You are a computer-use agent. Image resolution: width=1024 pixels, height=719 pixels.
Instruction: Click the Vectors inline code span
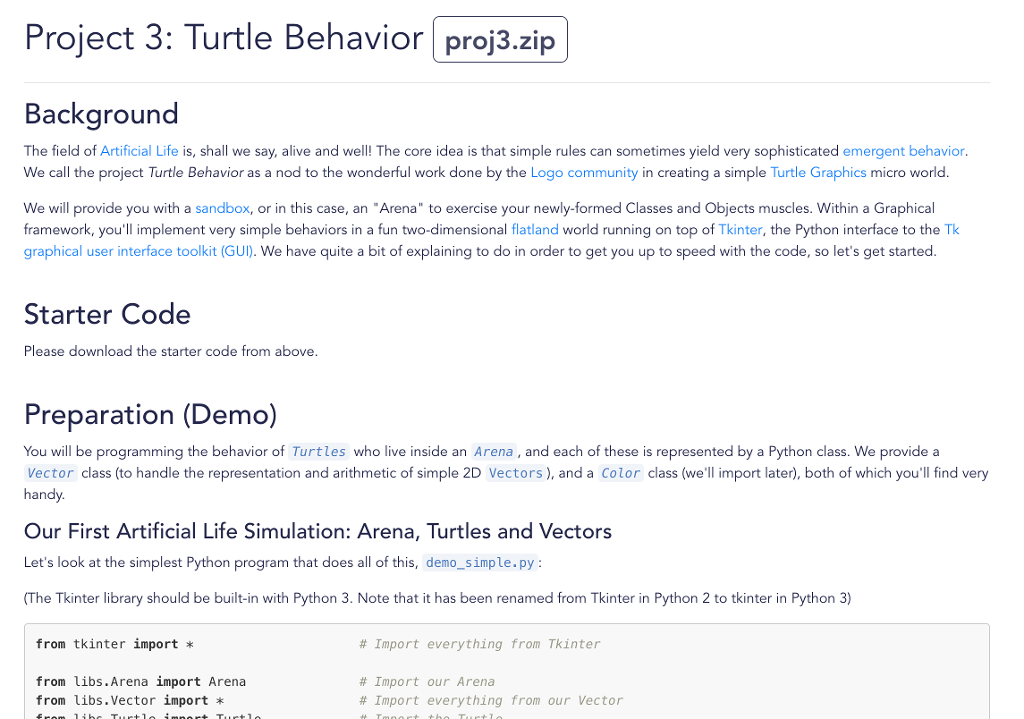(515, 473)
